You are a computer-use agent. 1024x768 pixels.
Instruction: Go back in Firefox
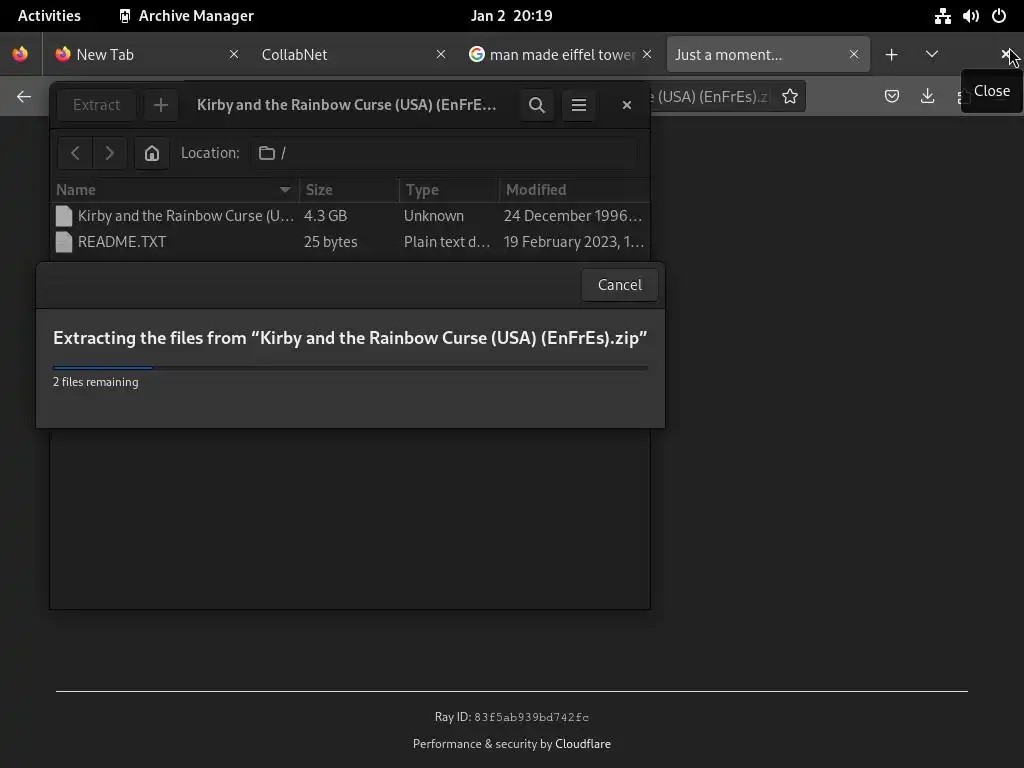click(x=24, y=97)
